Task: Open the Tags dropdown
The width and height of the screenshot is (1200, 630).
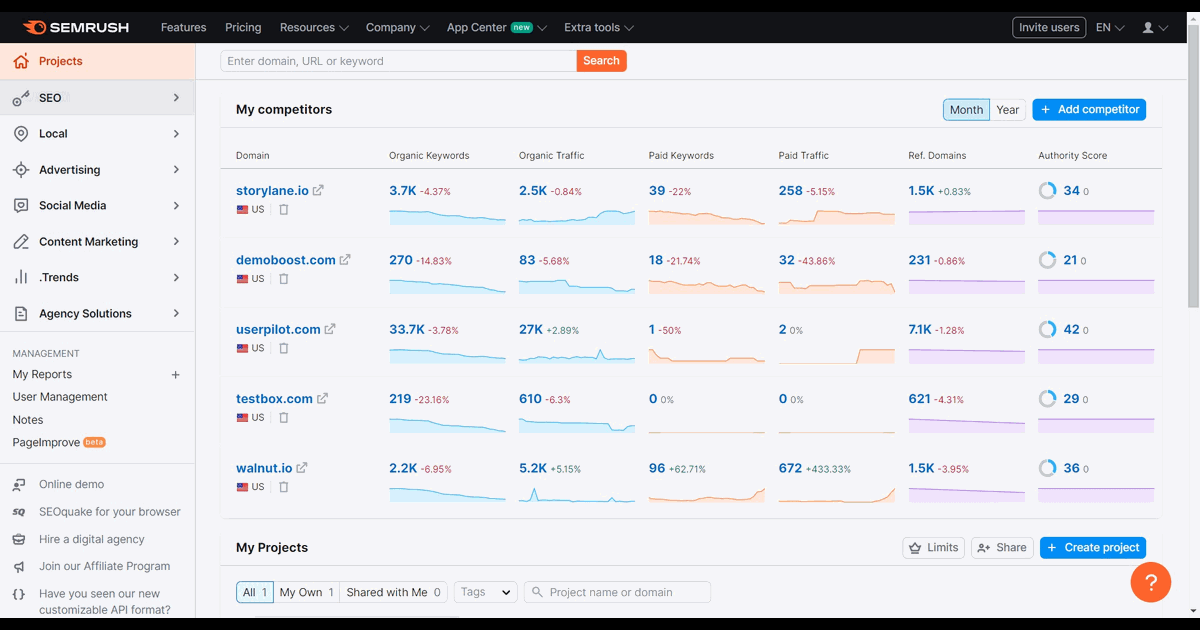Action: click(486, 592)
